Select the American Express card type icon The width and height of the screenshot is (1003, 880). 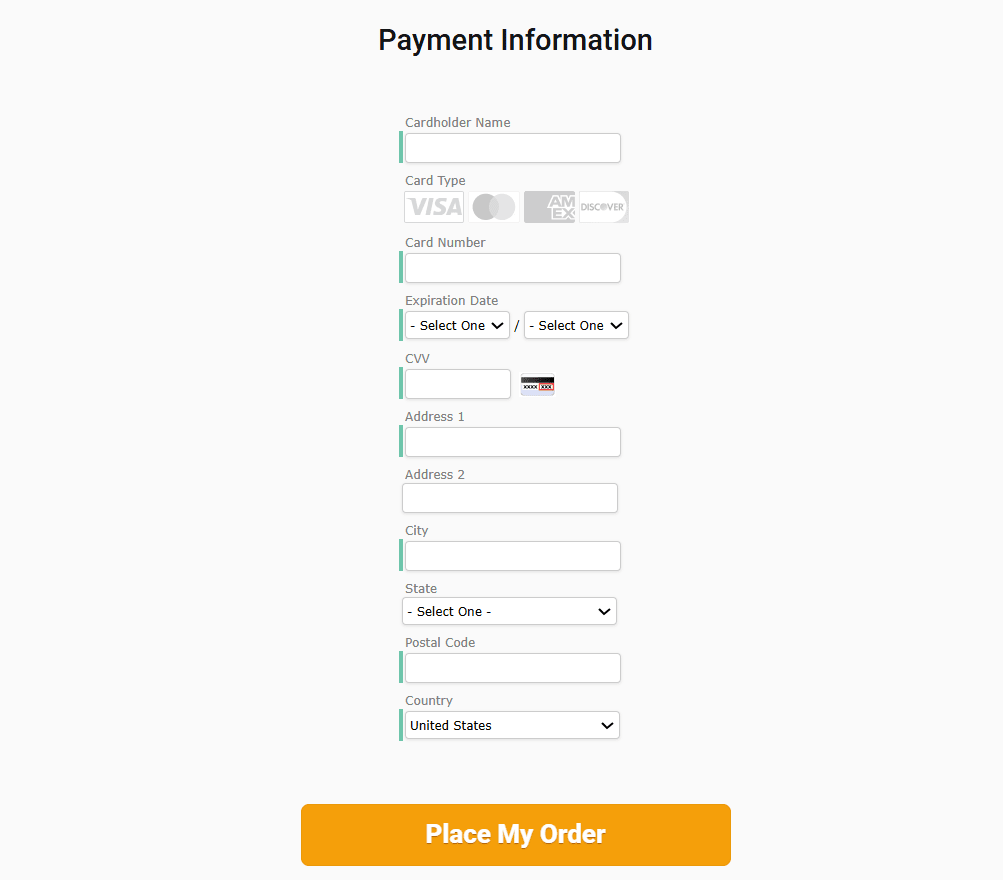(x=548, y=206)
